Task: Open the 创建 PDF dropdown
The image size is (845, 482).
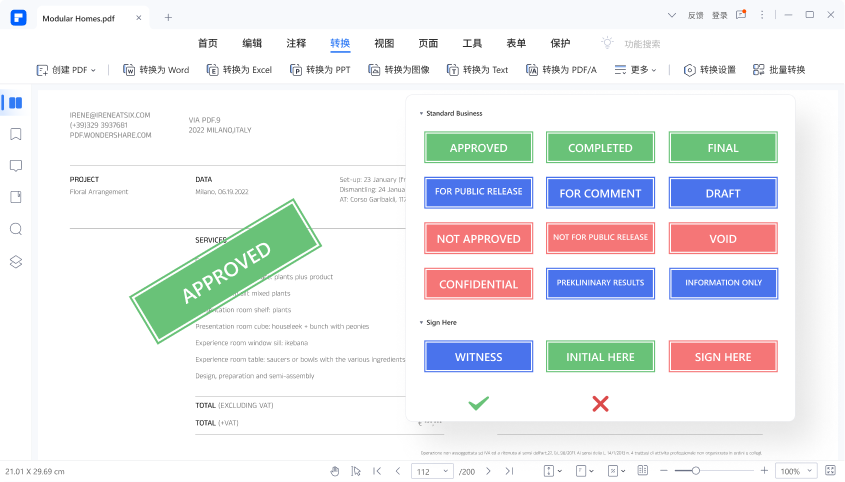Action: pyautogui.click(x=66, y=70)
